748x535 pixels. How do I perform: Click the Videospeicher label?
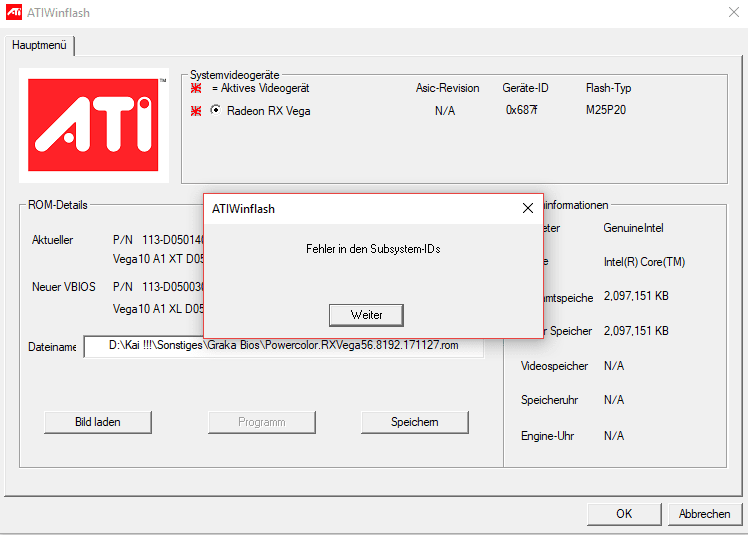pos(554,366)
